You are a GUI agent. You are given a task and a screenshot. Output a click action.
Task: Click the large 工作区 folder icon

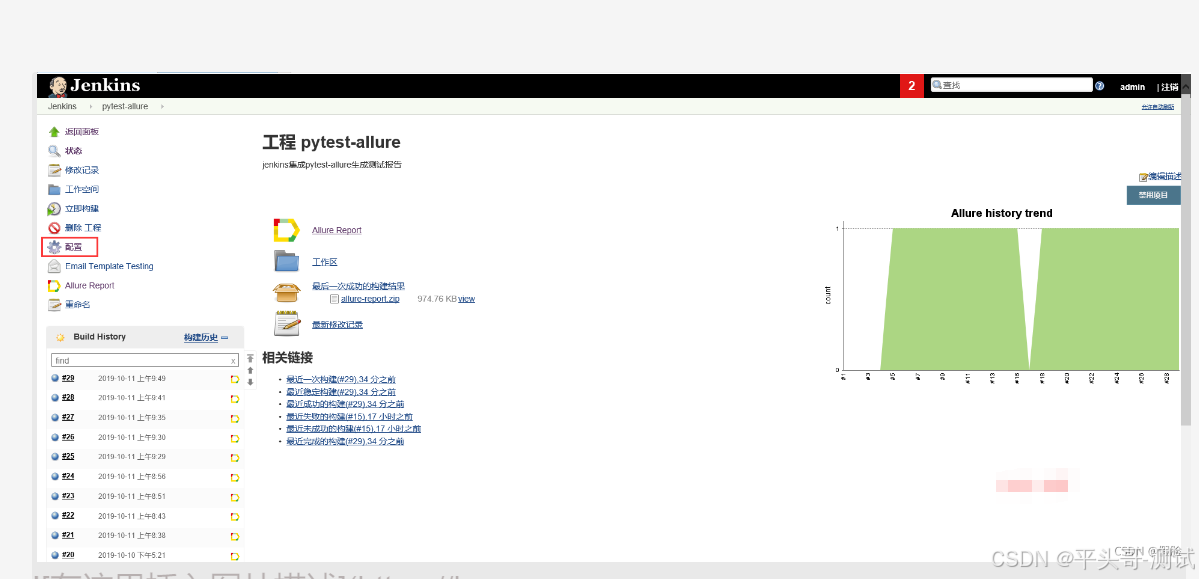tap(286, 262)
